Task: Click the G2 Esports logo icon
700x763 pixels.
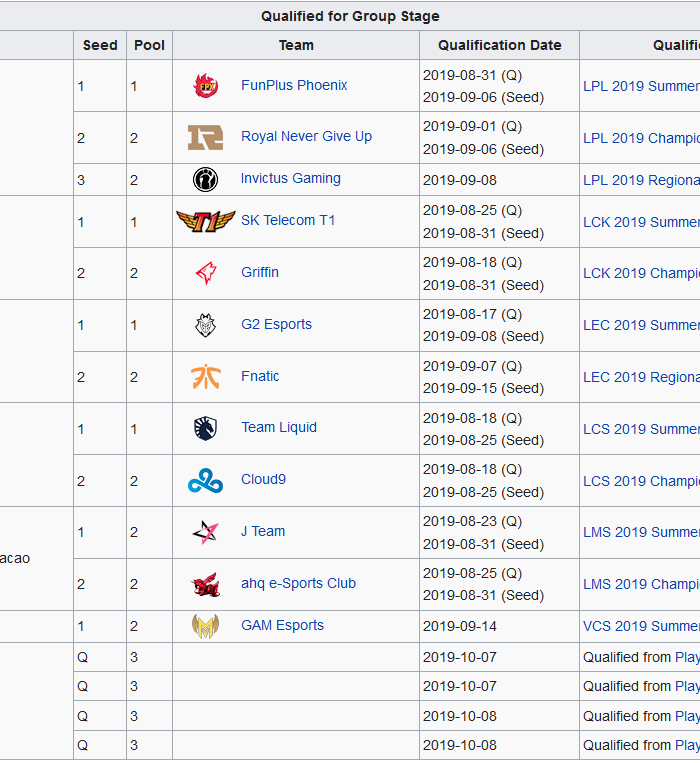Action: click(x=206, y=325)
